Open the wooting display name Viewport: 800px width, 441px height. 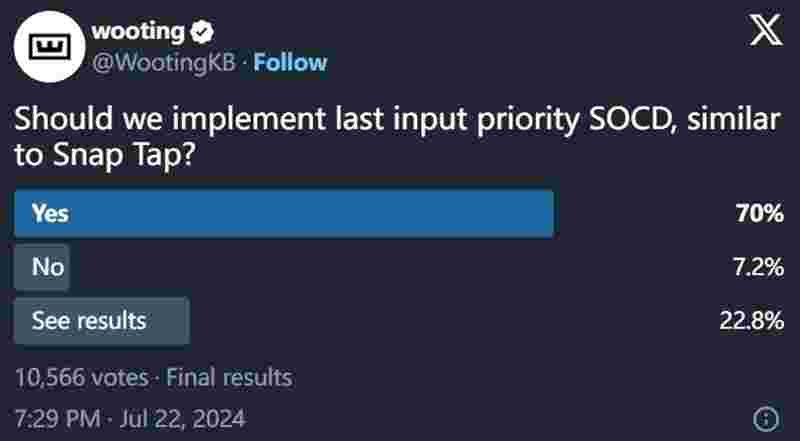[138, 32]
